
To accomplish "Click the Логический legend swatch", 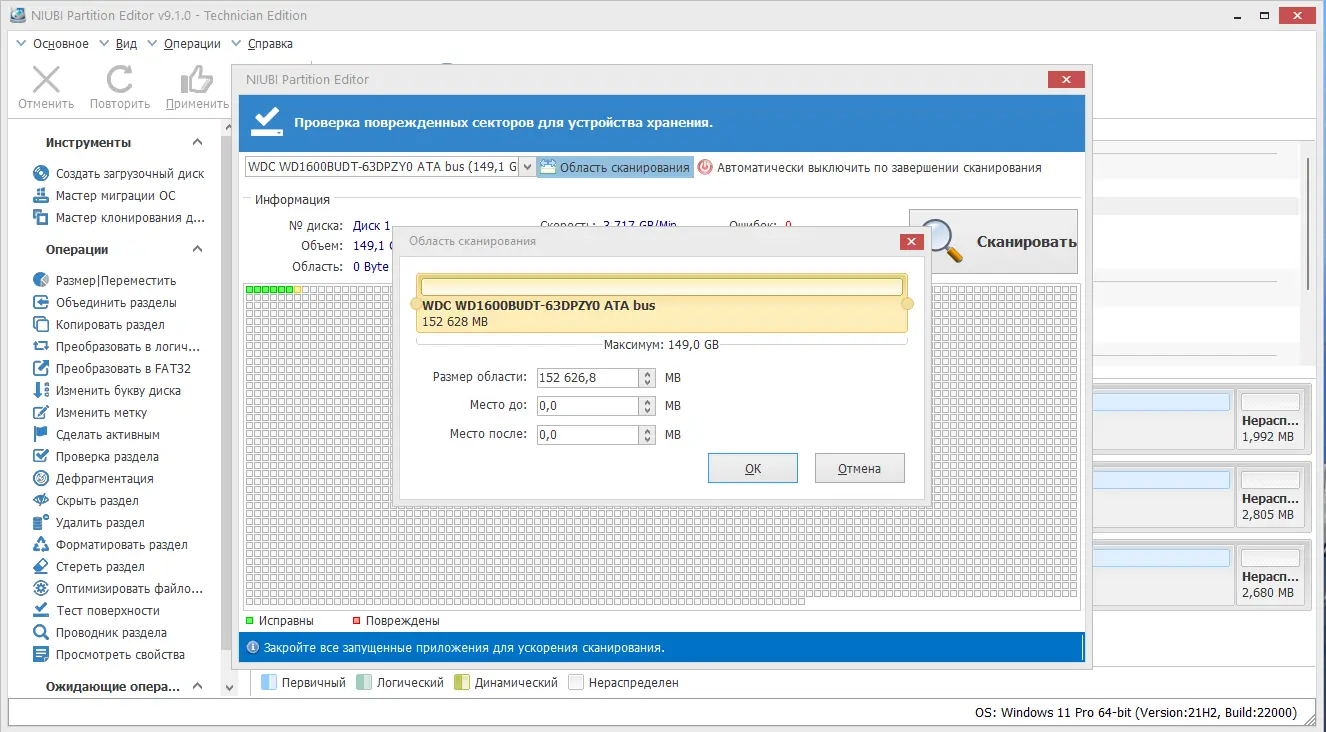I will pos(364,682).
